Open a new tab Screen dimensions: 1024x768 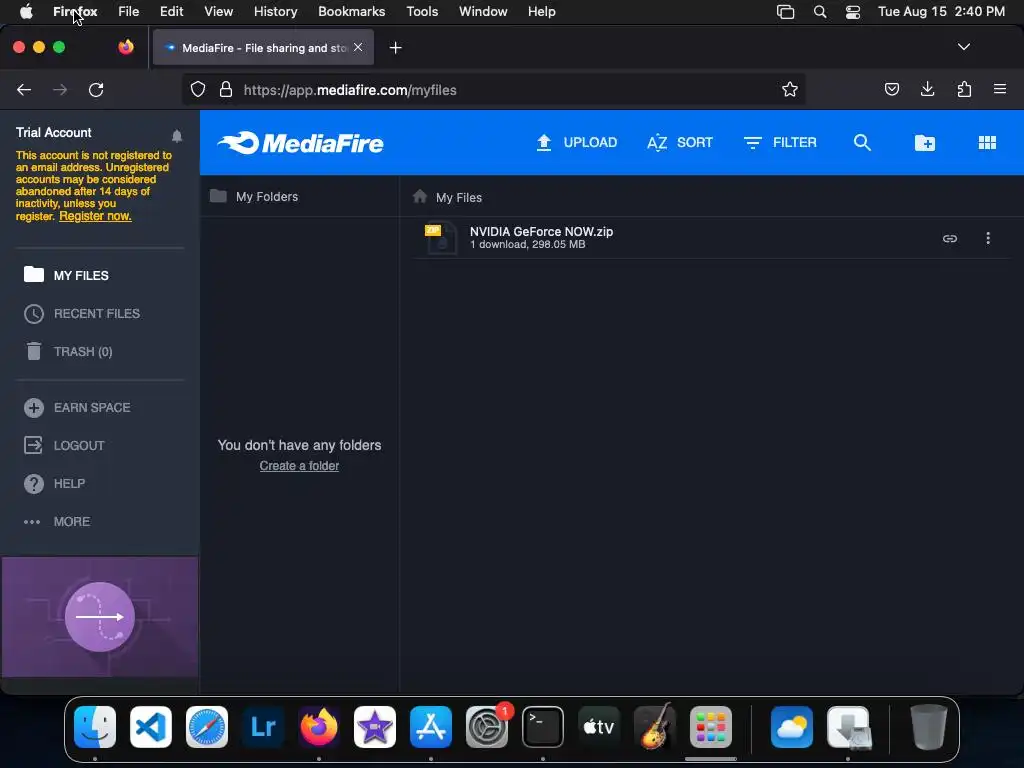pyautogui.click(x=395, y=48)
